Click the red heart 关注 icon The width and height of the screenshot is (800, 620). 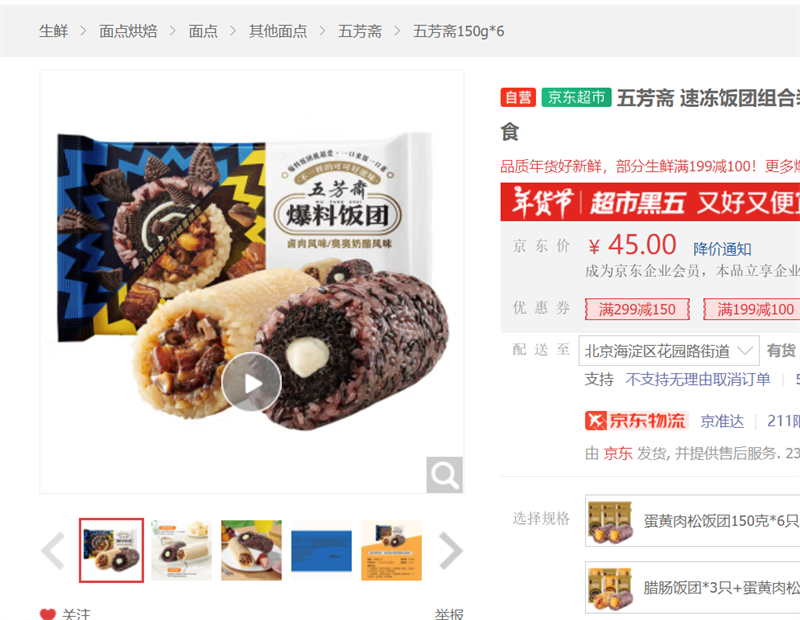click(x=48, y=614)
